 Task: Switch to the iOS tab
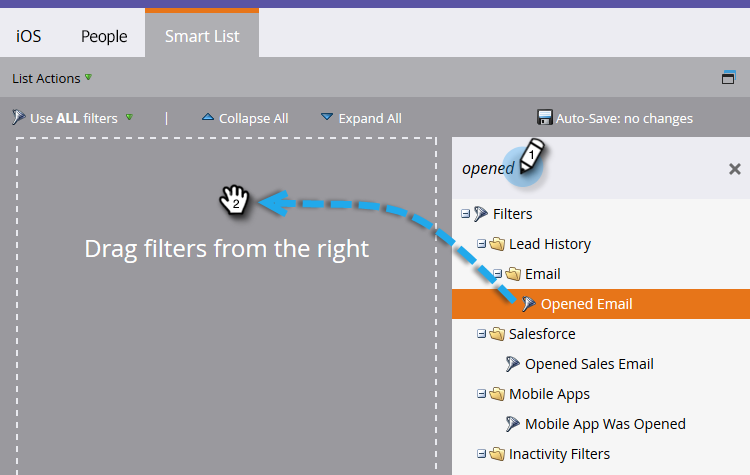[x=29, y=36]
